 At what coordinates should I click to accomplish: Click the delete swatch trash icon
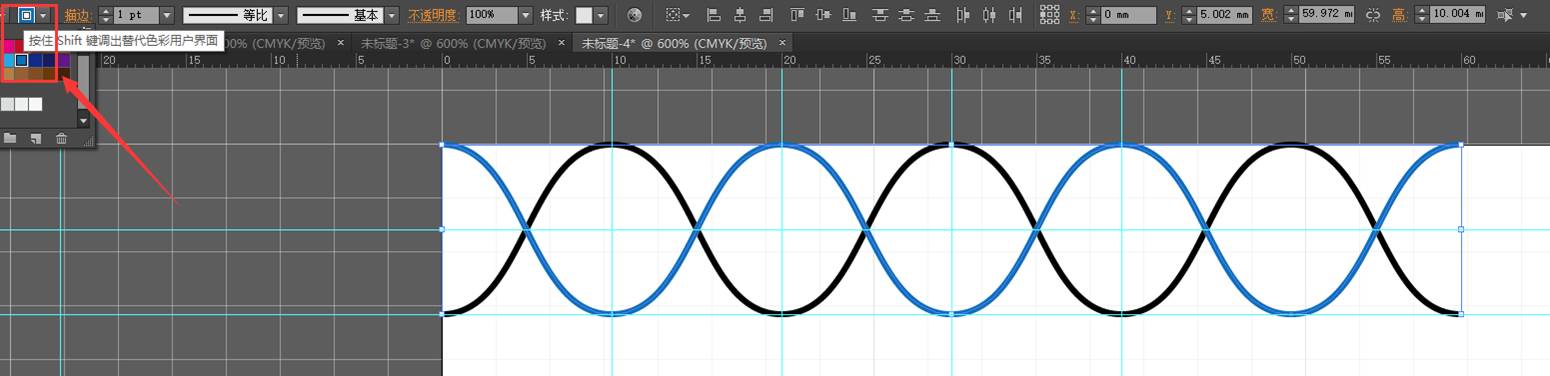point(61,138)
